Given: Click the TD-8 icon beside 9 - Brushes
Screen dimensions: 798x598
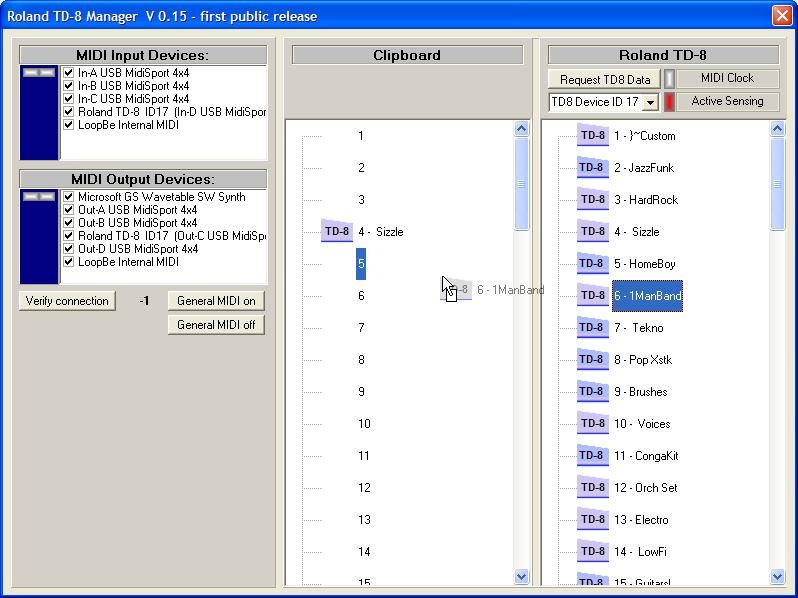Looking at the screenshot, I should (x=593, y=392).
